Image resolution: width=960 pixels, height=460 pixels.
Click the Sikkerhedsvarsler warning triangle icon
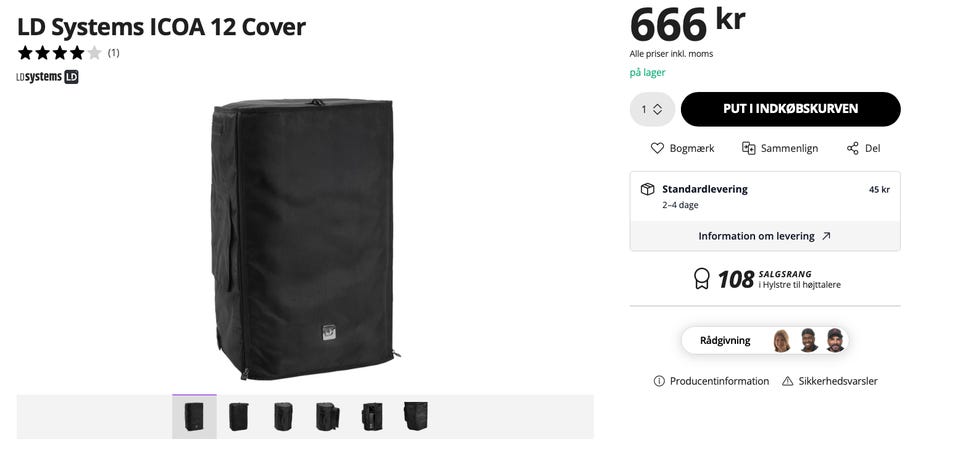pyautogui.click(x=787, y=381)
